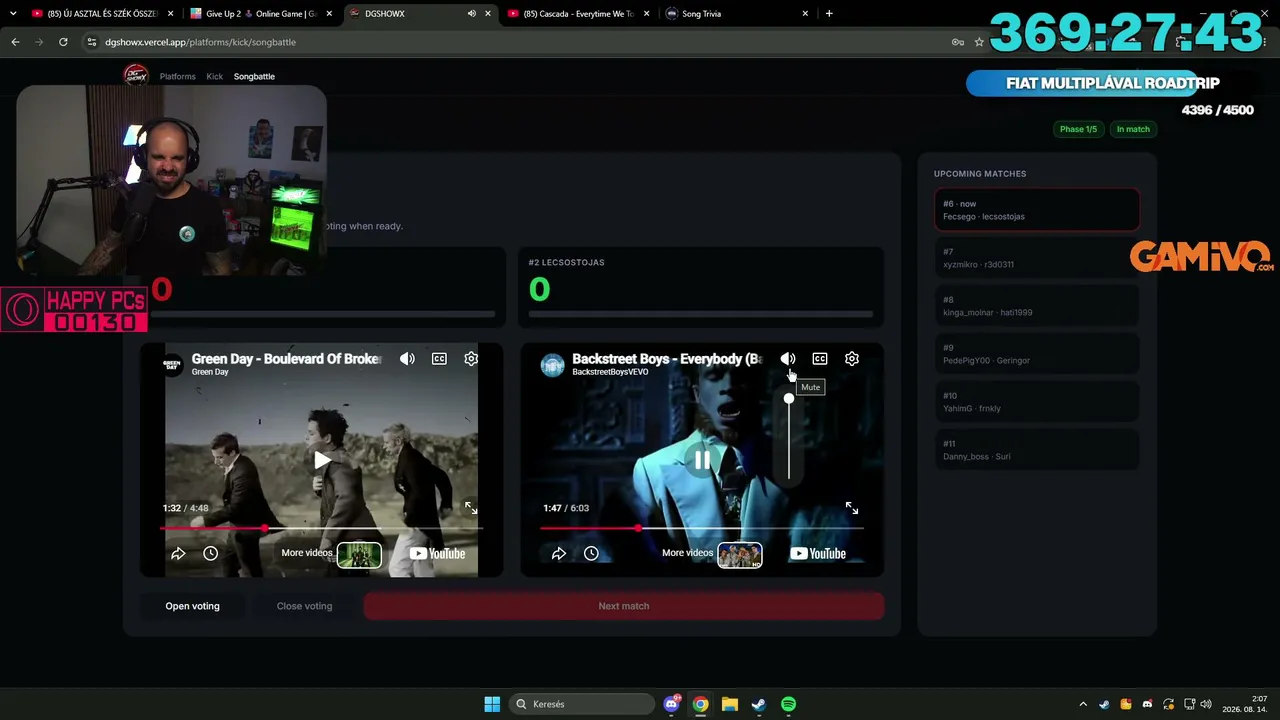The width and height of the screenshot is (1280, 720).
Task: Go back to the previous page
Action: tap(15, 42)
